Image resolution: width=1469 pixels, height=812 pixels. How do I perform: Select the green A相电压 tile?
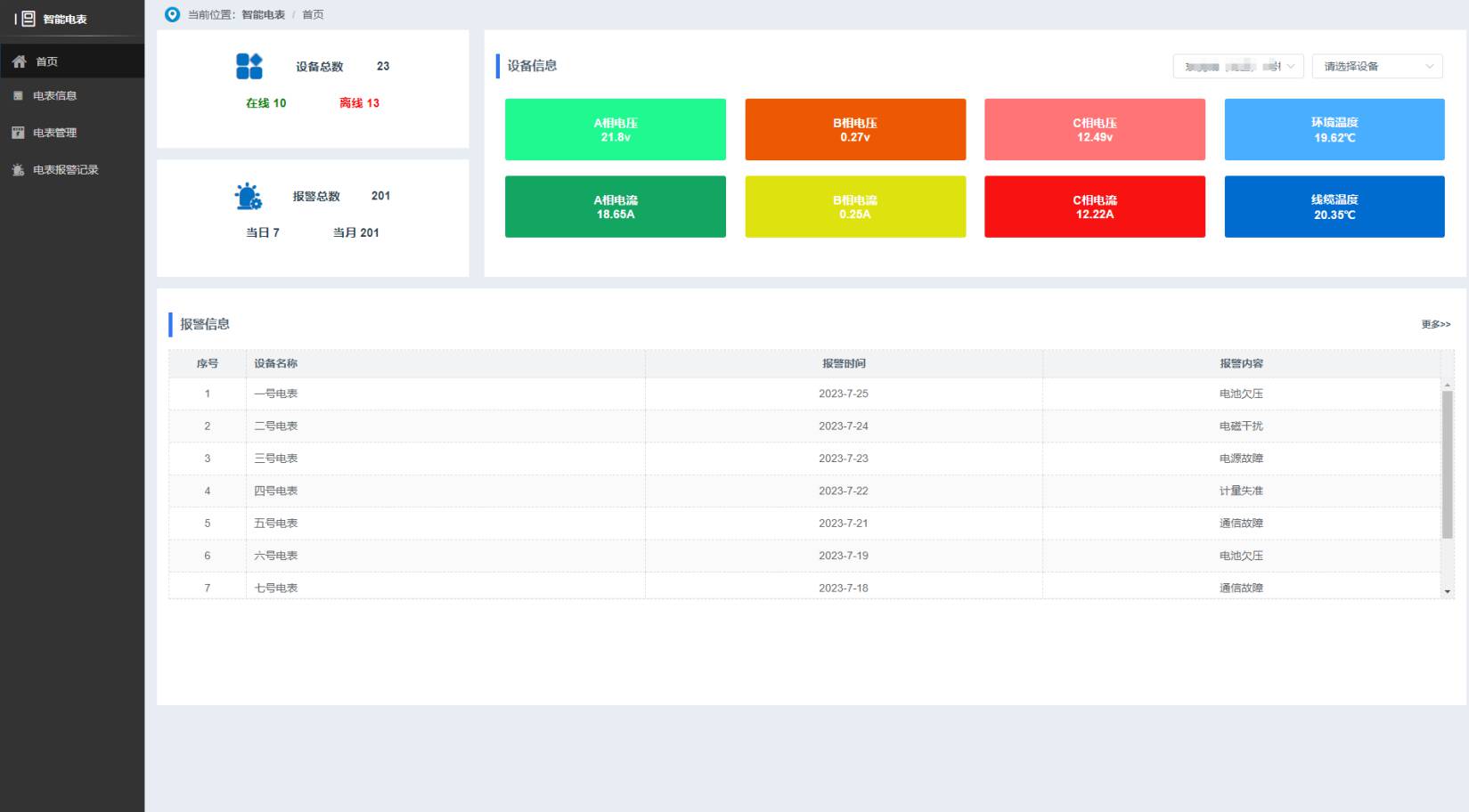pyautogui.click(x=615, y=130)
